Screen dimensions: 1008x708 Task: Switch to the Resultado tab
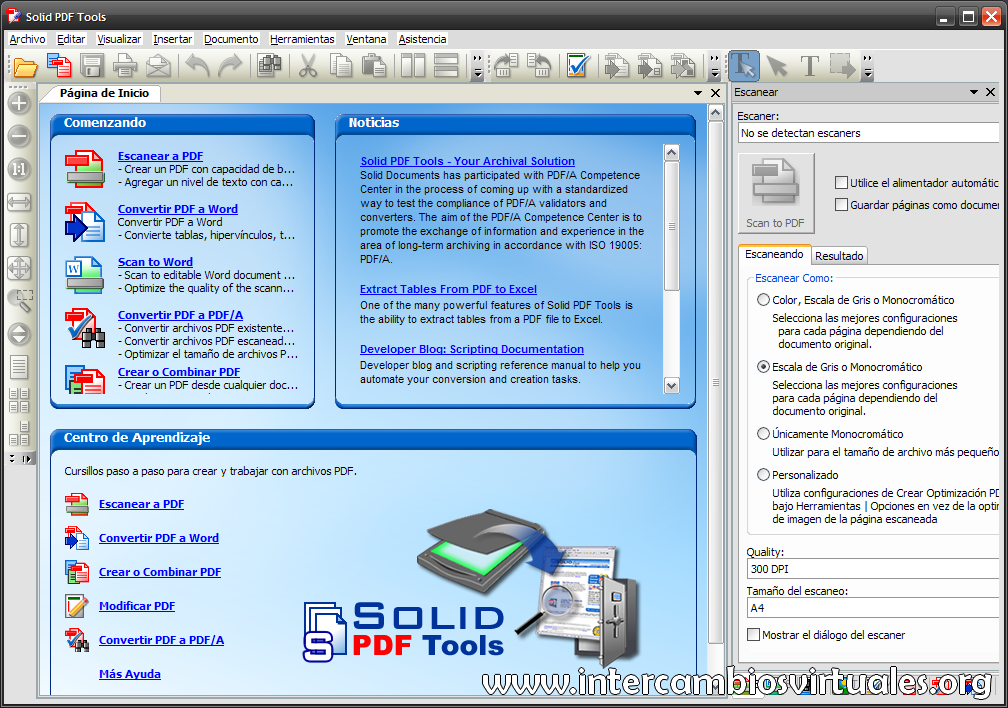[x=839, y=256]
